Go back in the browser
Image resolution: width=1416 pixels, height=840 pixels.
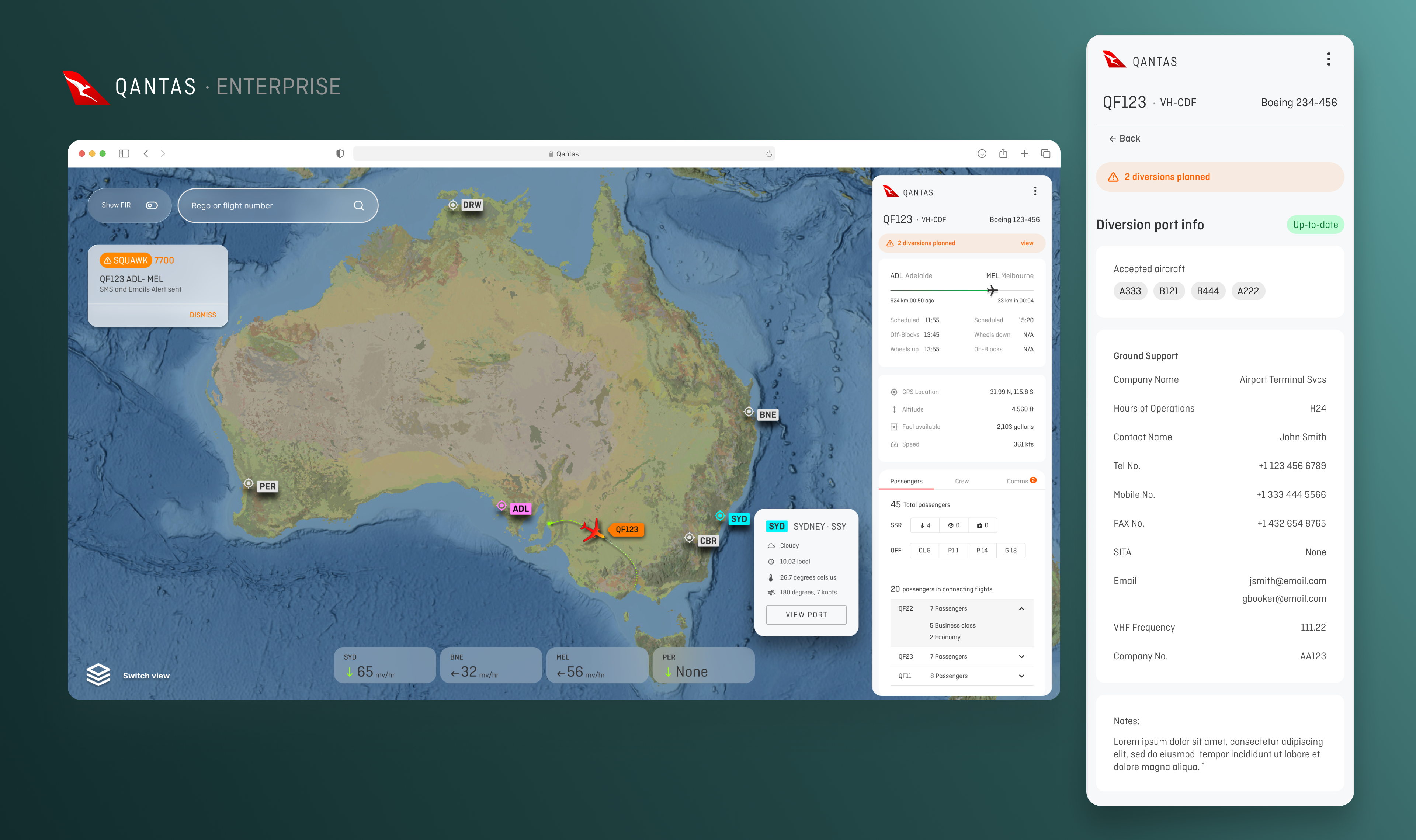(x=146, y=153)
